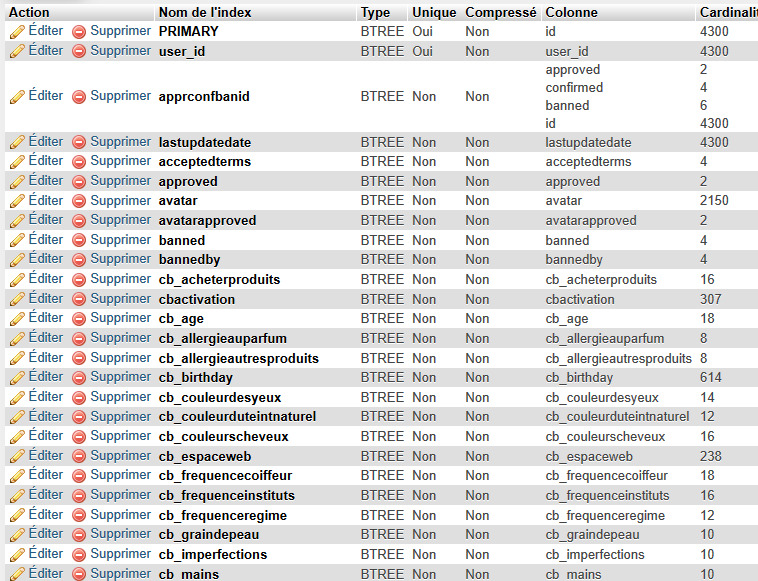Screen dimensions: 758x581
Task: Click the PRIMARY index name
Action: [189, 31]
